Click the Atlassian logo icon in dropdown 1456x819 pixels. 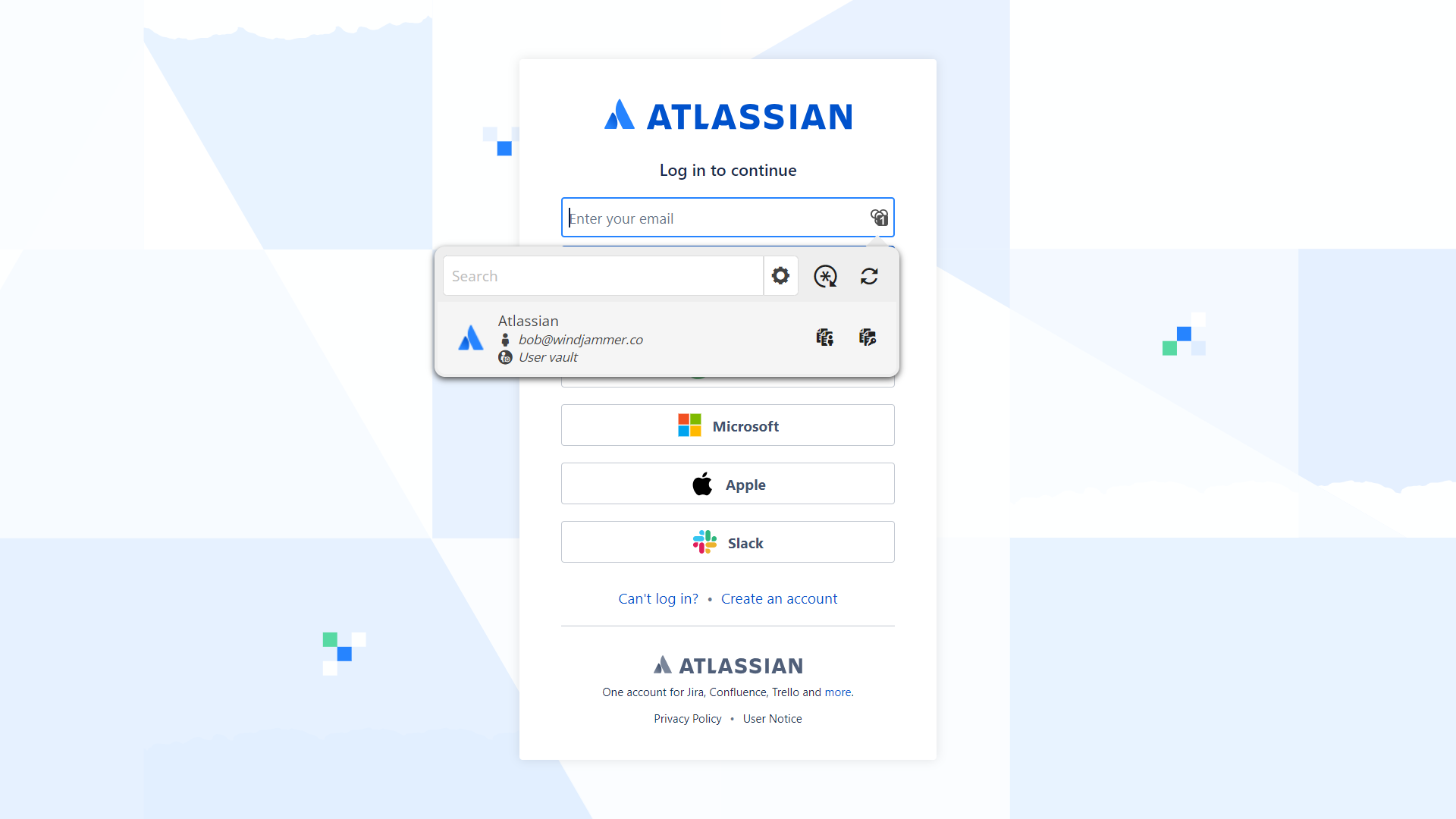pos(471,338)
